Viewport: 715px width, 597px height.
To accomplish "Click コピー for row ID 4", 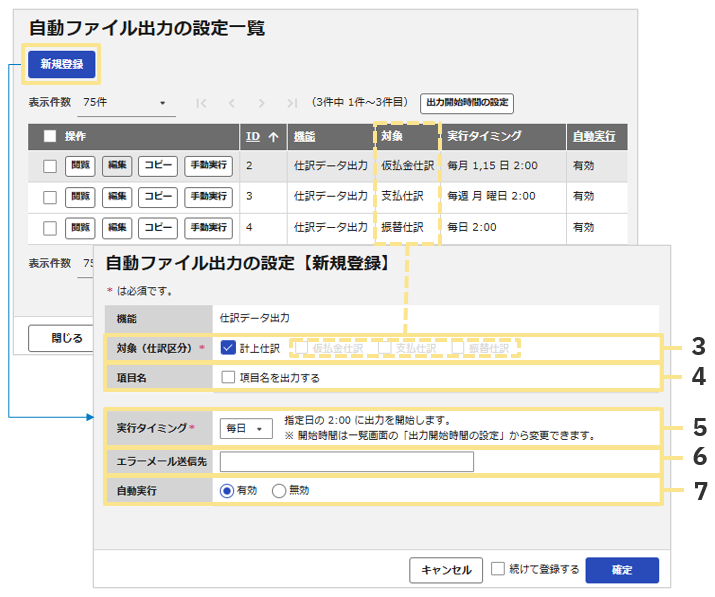I will (158, 228).
